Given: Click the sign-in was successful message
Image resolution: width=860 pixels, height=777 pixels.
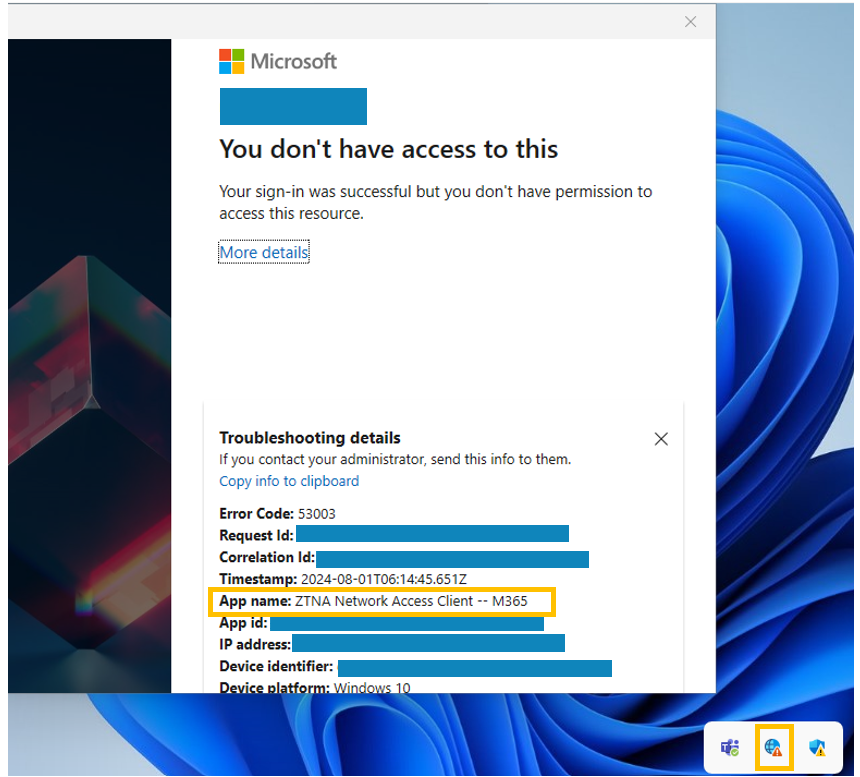Looking at the screenshot, I should tap(435, 202).
